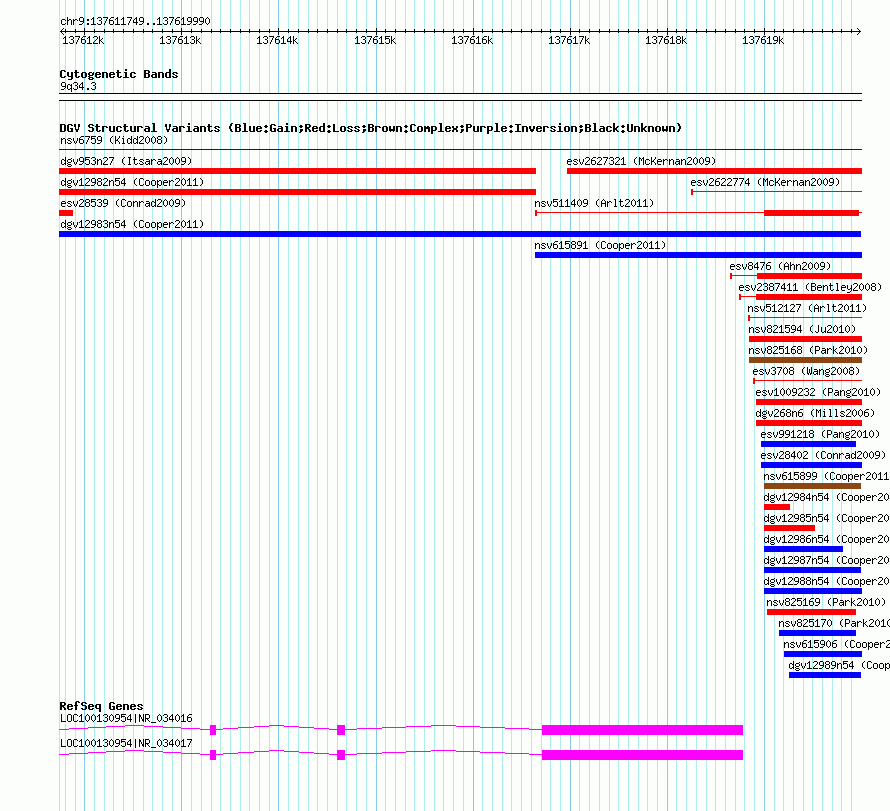
Task: Click the Cytogenetic Bands track title
Action: (119, 74)
